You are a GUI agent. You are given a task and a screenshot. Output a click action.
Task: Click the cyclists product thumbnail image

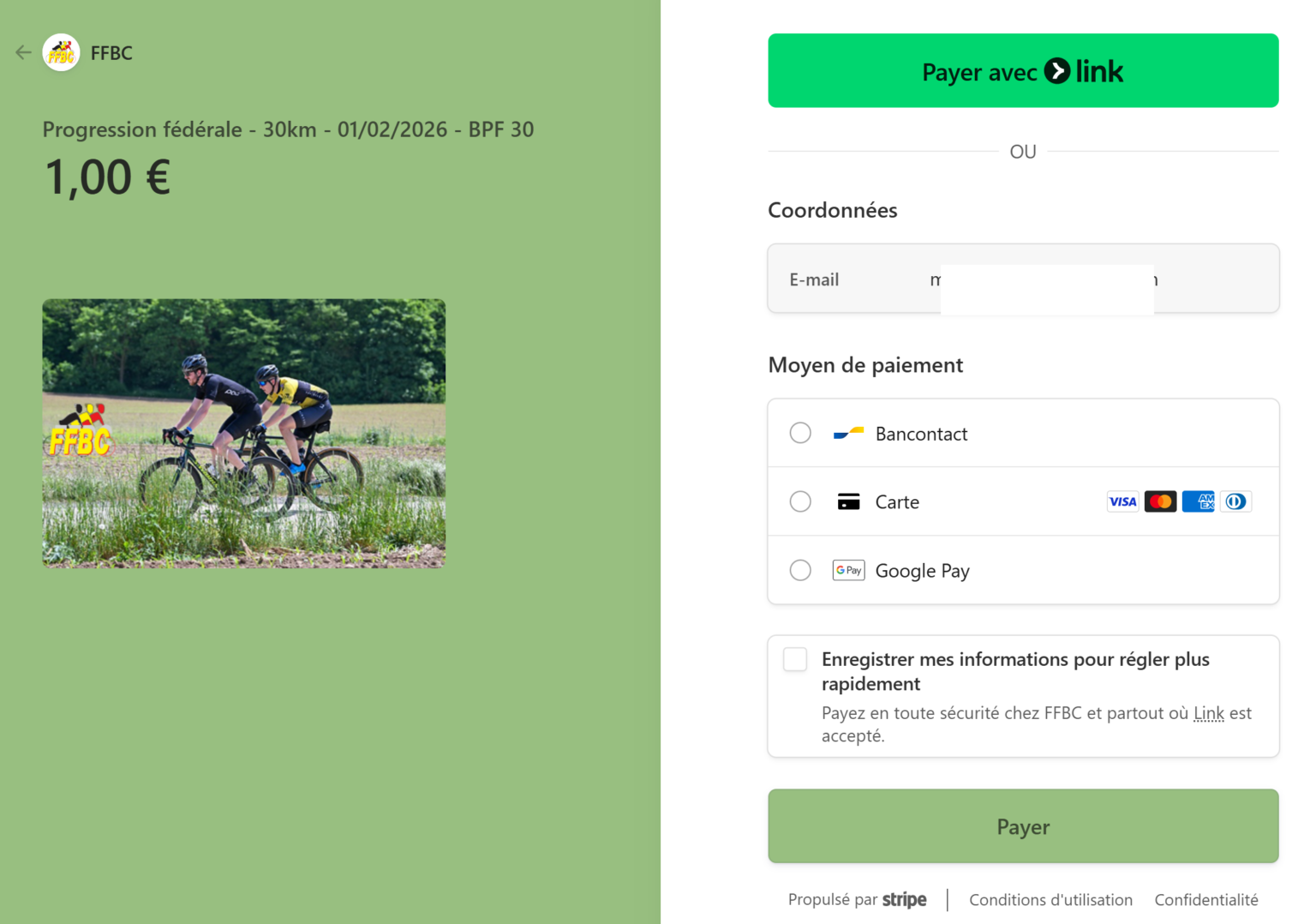[x=244, y=434]
